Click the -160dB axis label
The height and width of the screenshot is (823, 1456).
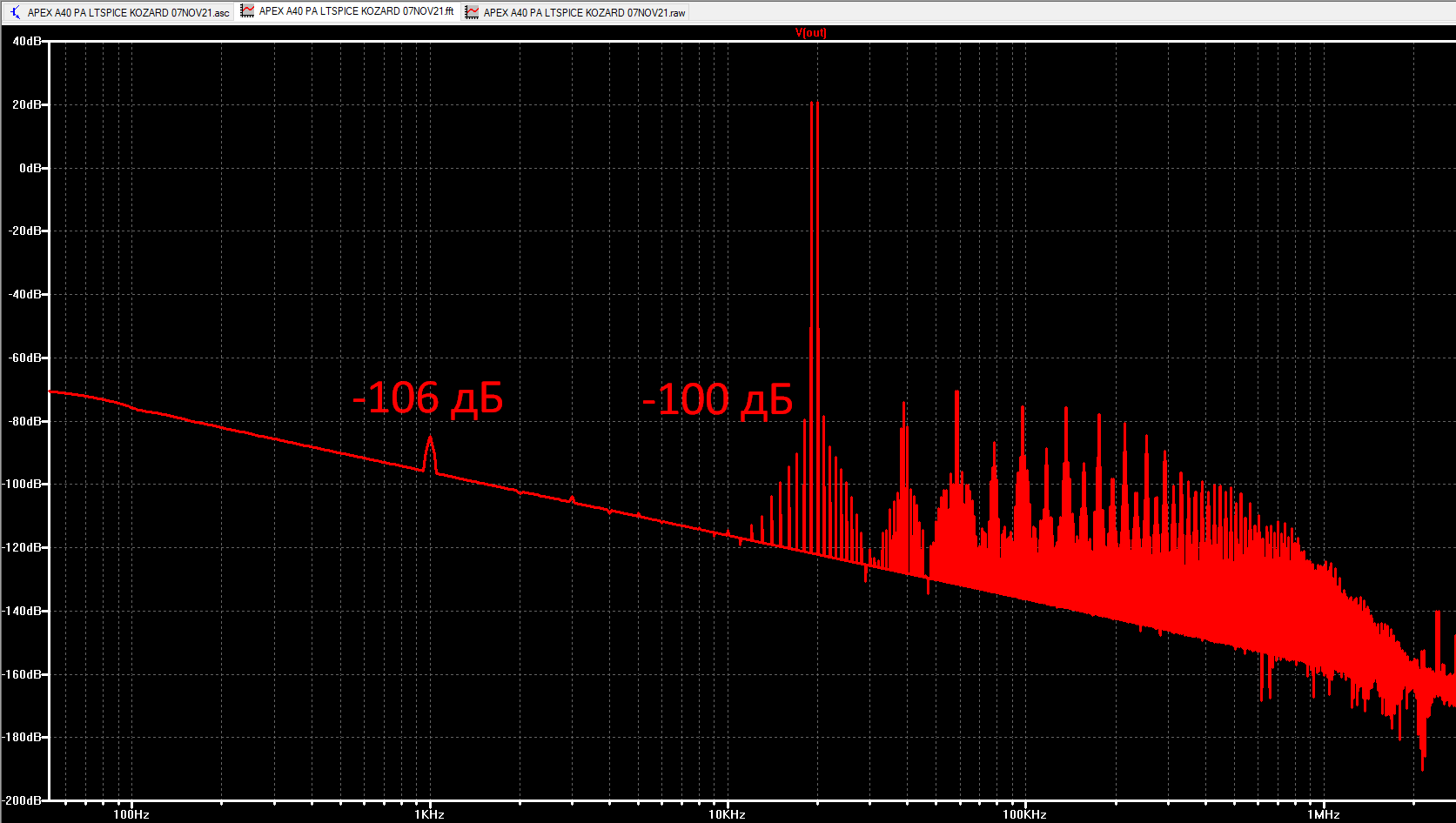click(x=22, y=674)
